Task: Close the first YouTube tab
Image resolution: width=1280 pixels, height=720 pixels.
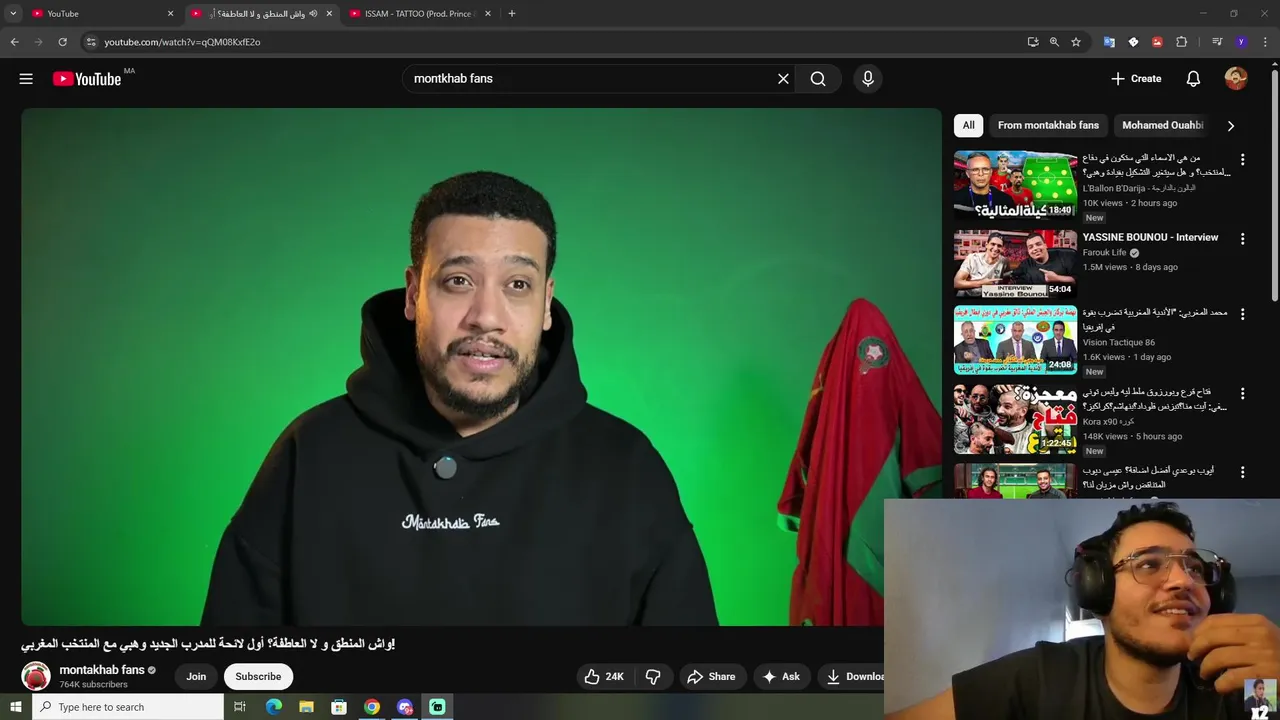Action: click(x=170, y=13)
